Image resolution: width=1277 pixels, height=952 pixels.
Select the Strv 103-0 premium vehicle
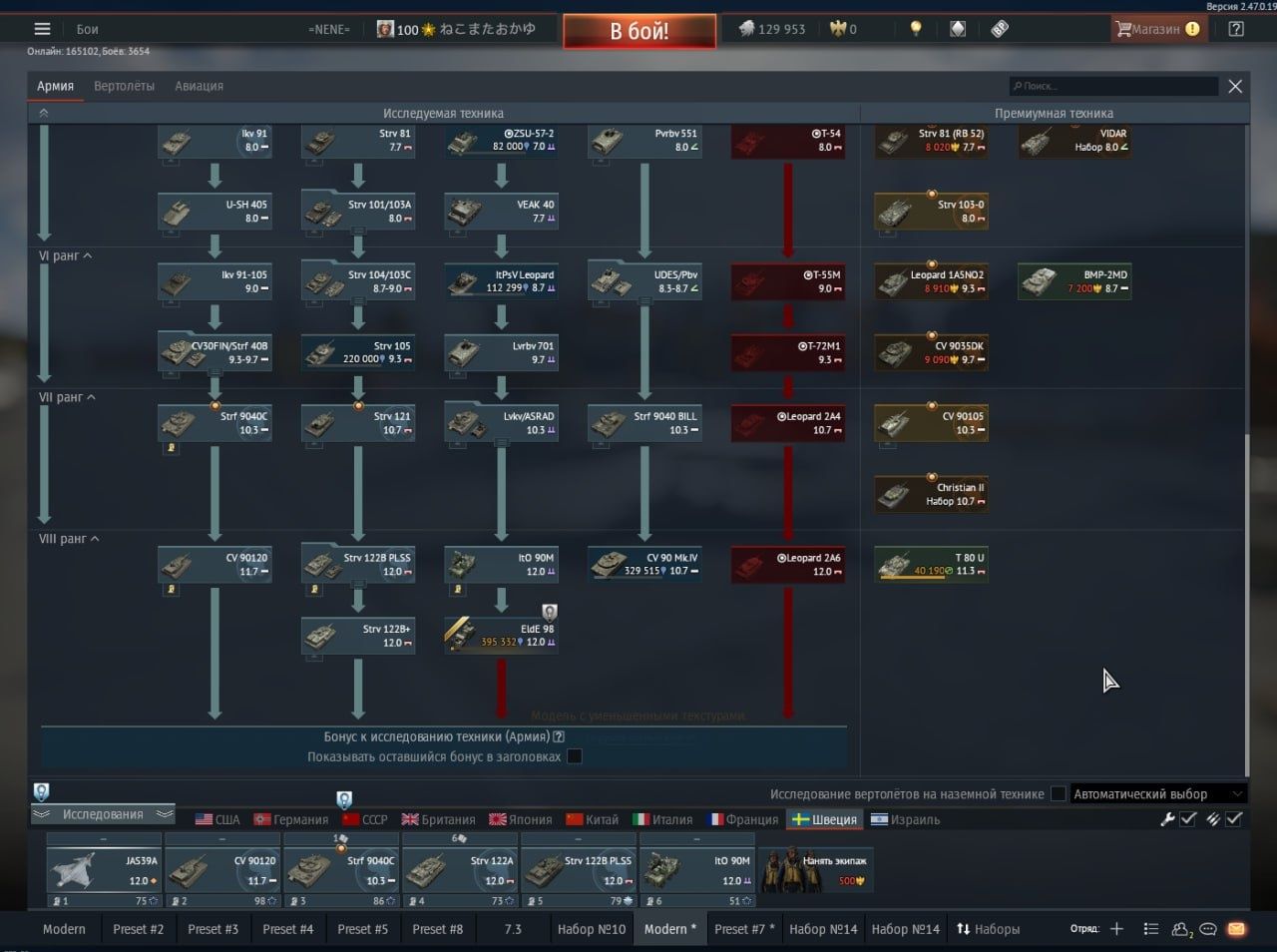932,210
